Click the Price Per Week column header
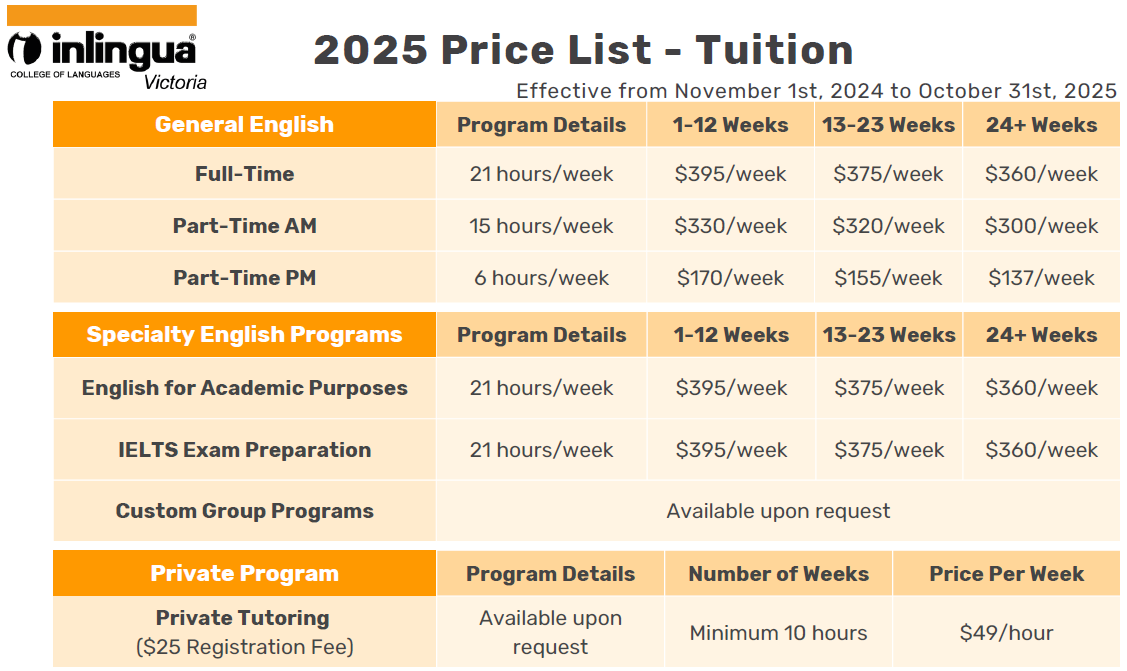Image resolution: width=1127 pixels, height=671 pixels. pos(1006,574)
